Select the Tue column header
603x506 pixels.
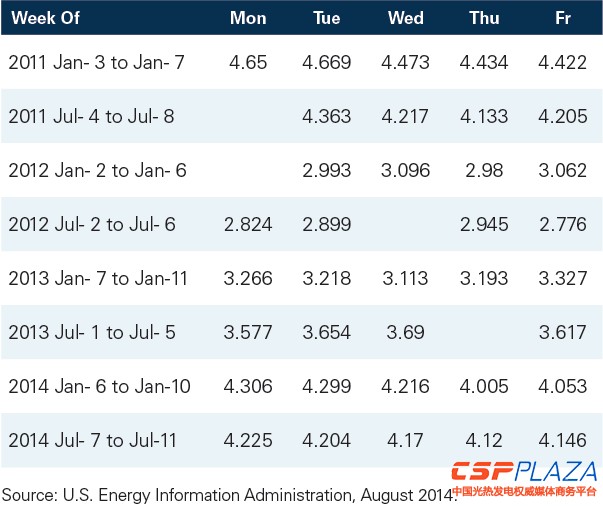tap(327, 17)
